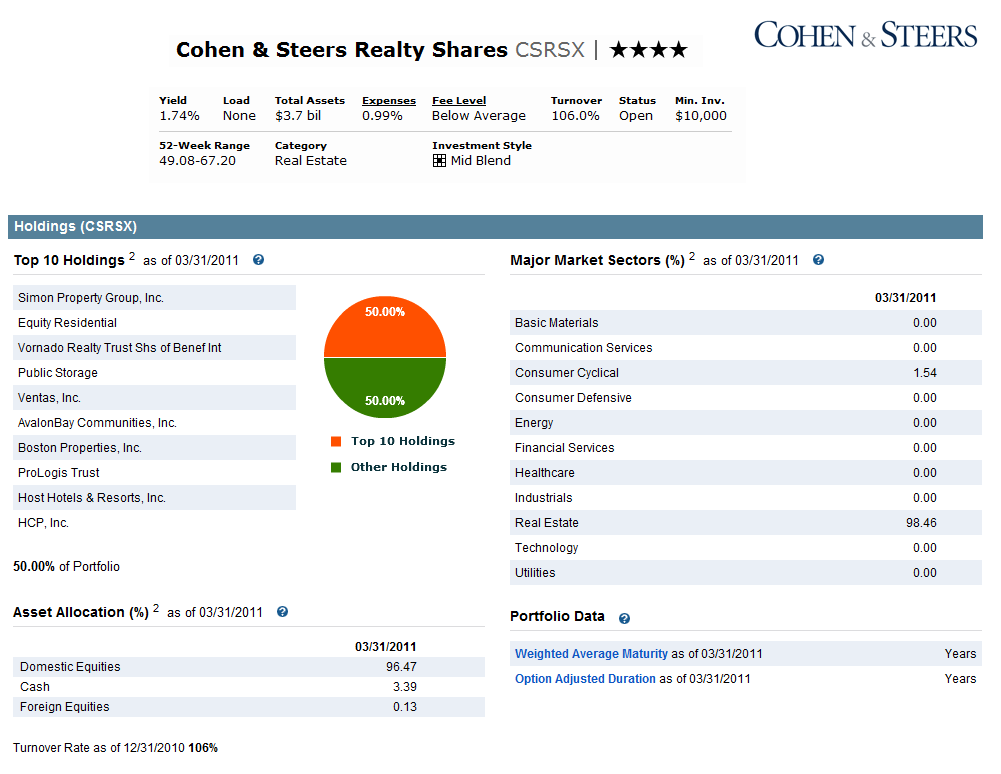Open help for Top 10 Holdings
Screen dimensions: 1001x774
(258, 260)
